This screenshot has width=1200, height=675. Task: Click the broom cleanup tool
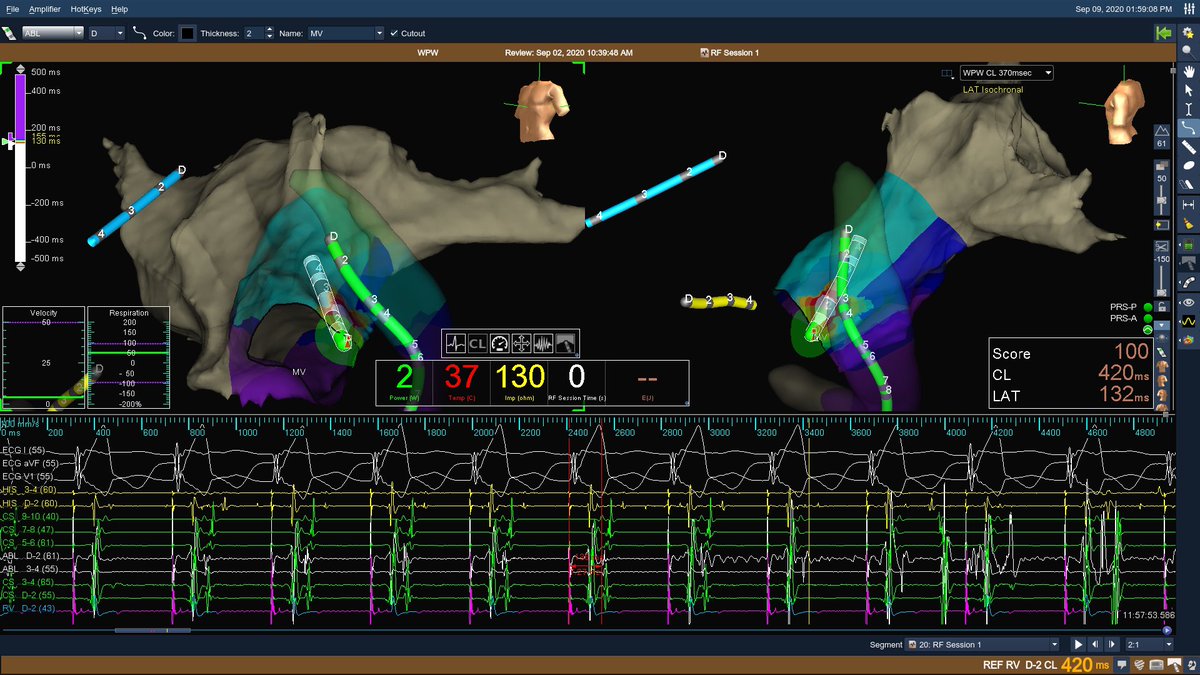click(1188, 224)
